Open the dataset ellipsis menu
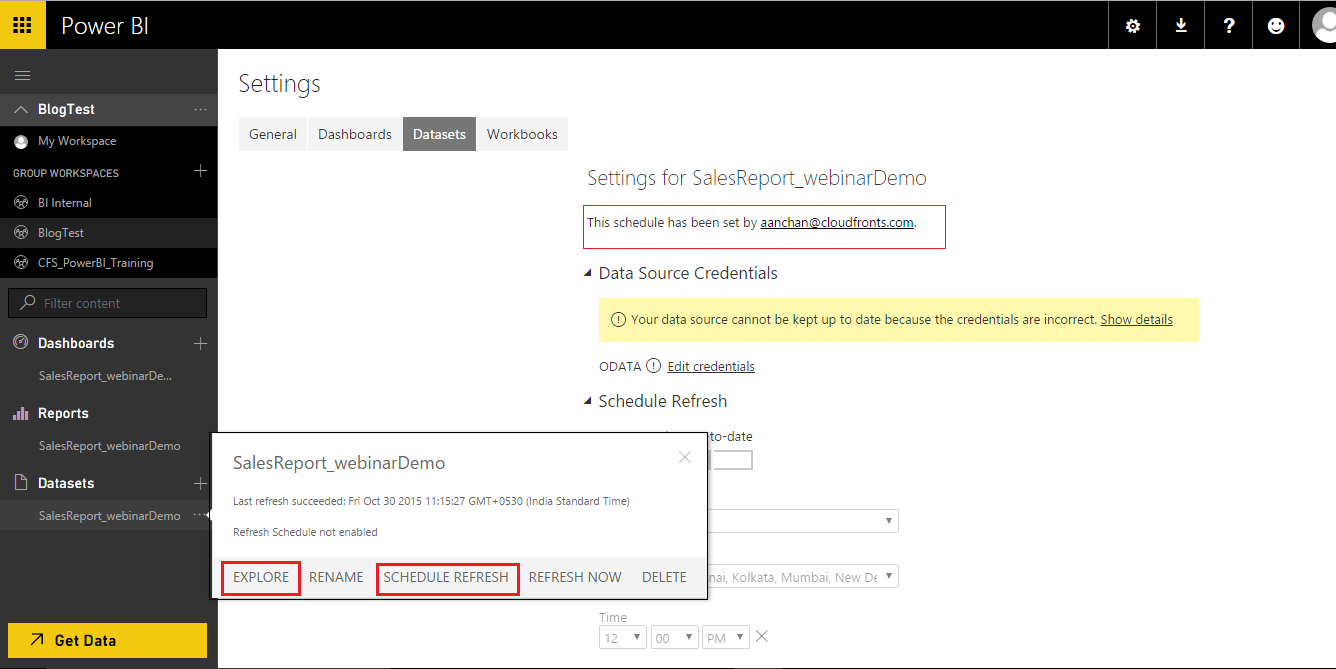Image resolution: width=1336 pixels, height=669 pixels. (200, 516)
